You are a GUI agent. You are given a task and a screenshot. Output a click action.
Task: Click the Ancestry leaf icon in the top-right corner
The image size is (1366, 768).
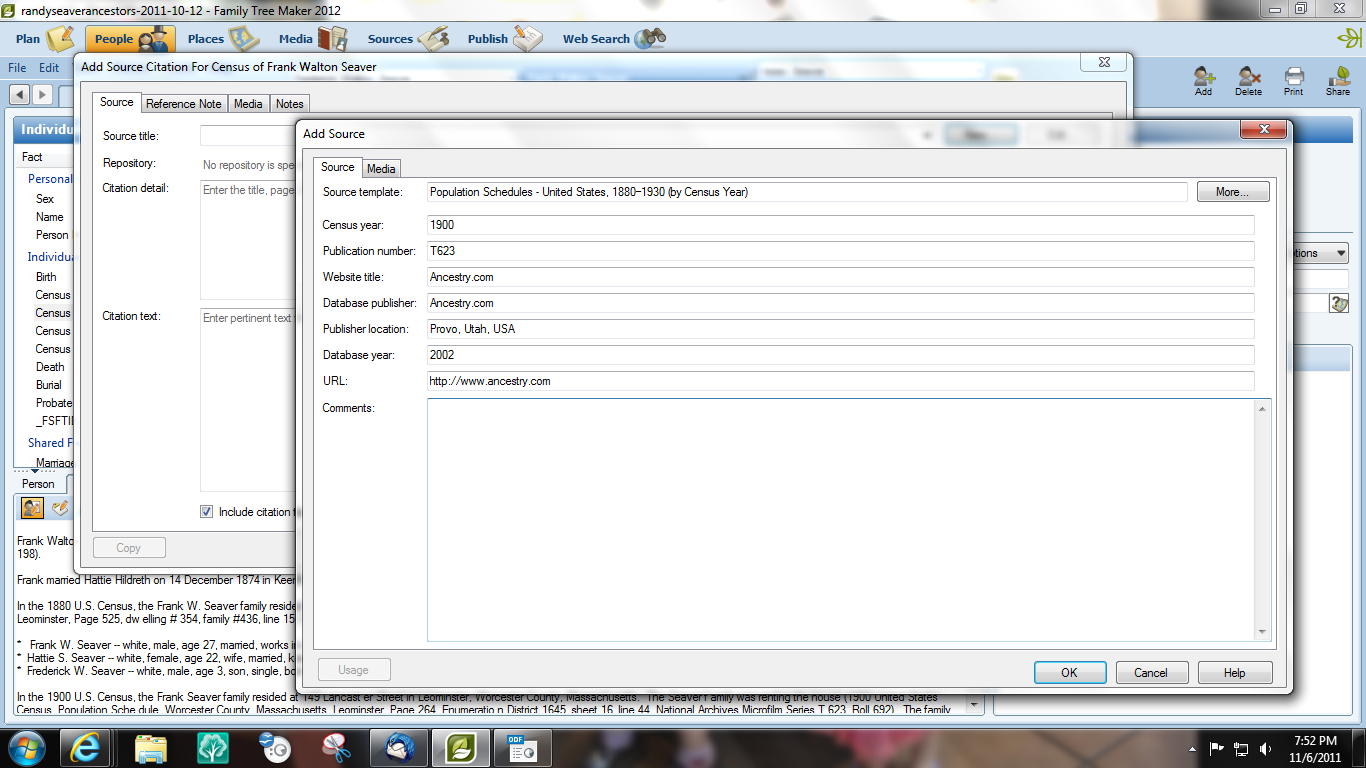point(1348,39)
